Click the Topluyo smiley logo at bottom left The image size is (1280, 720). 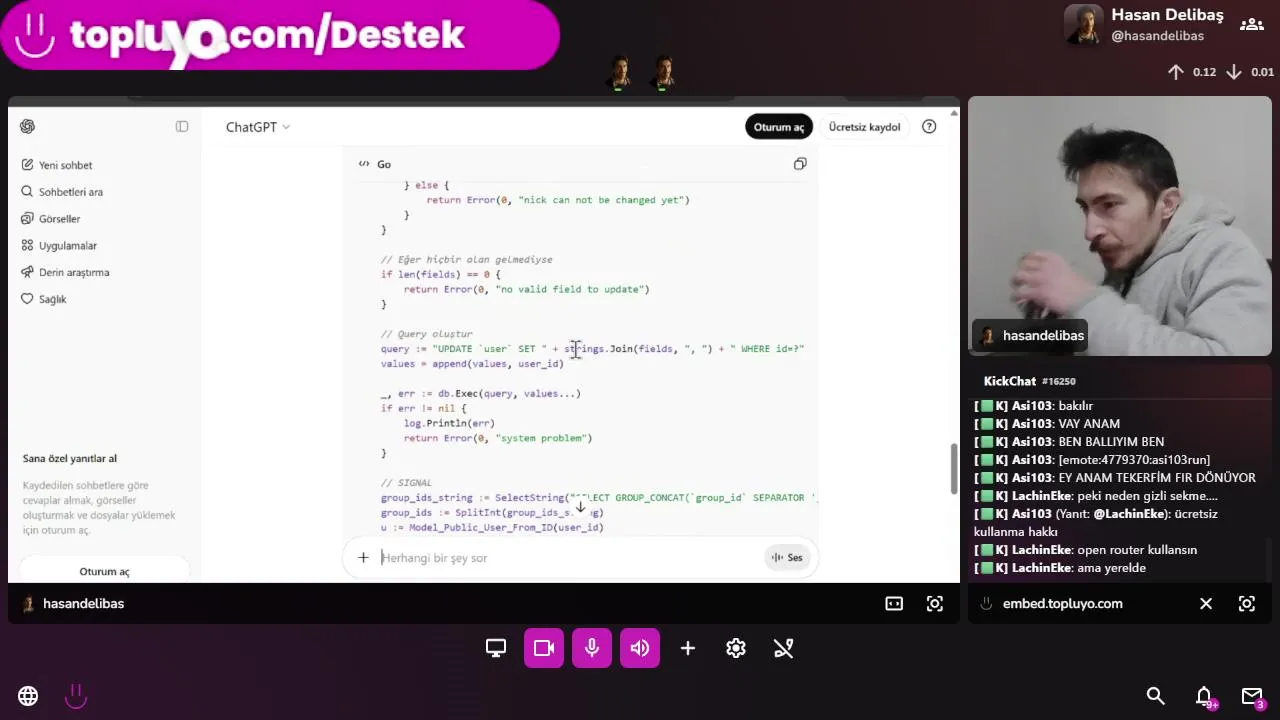pyautogui.click(x=76, y=696)
